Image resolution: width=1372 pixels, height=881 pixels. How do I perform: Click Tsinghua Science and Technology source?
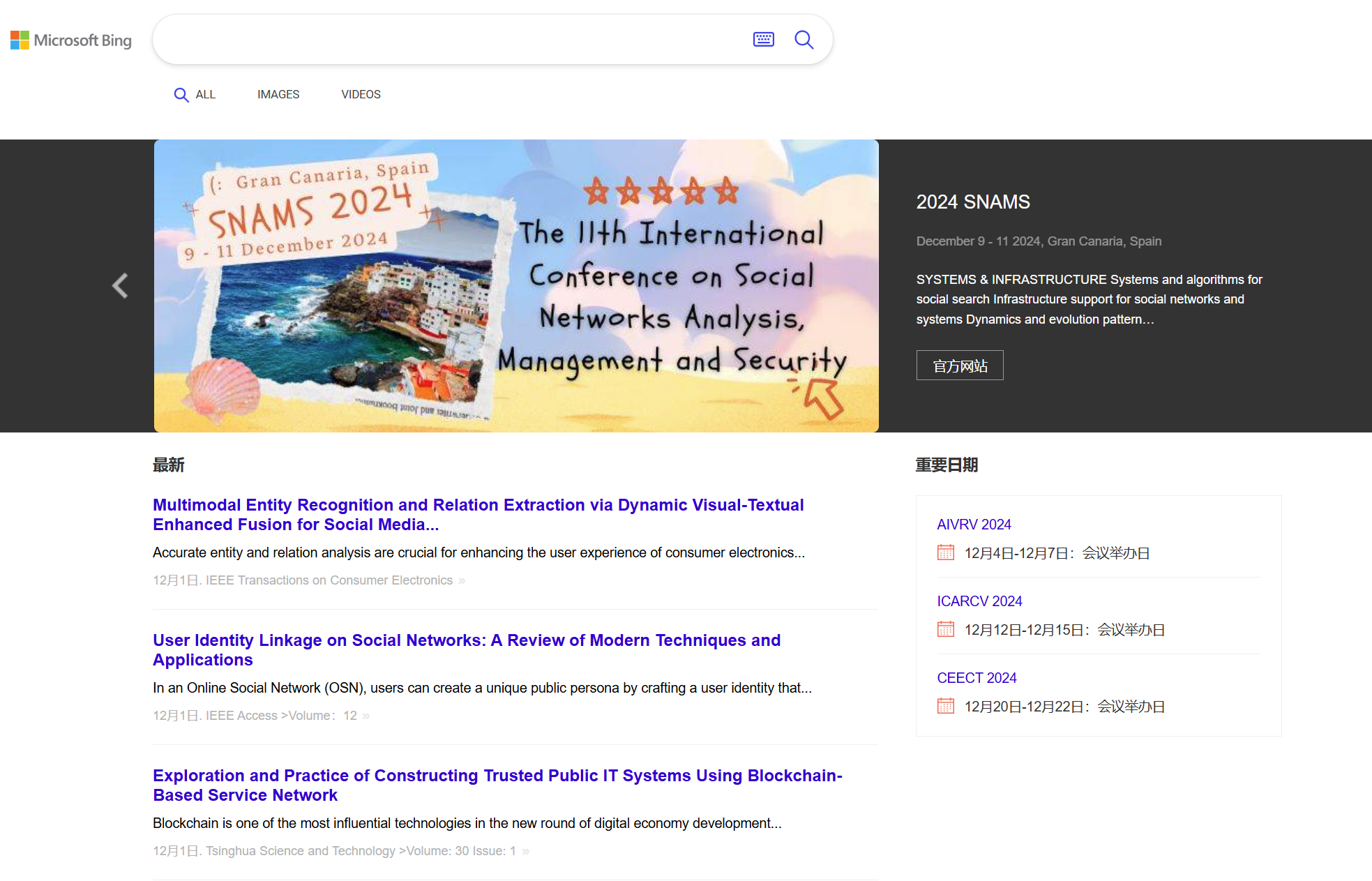361,851
